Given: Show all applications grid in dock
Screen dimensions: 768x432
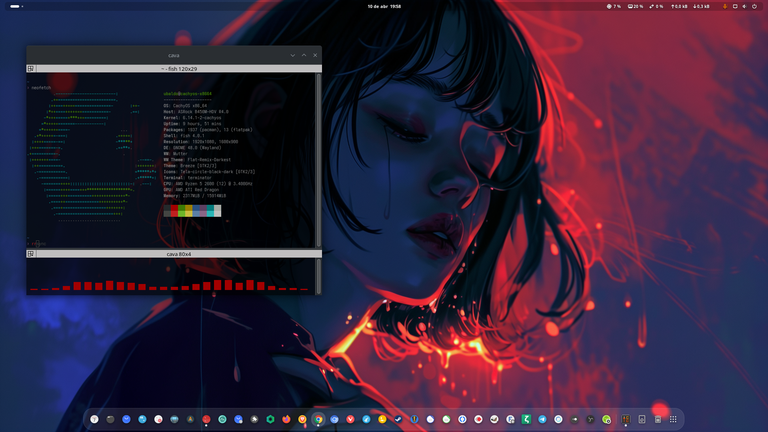Looking at the screenshot, I should click(x=673, y=419).
